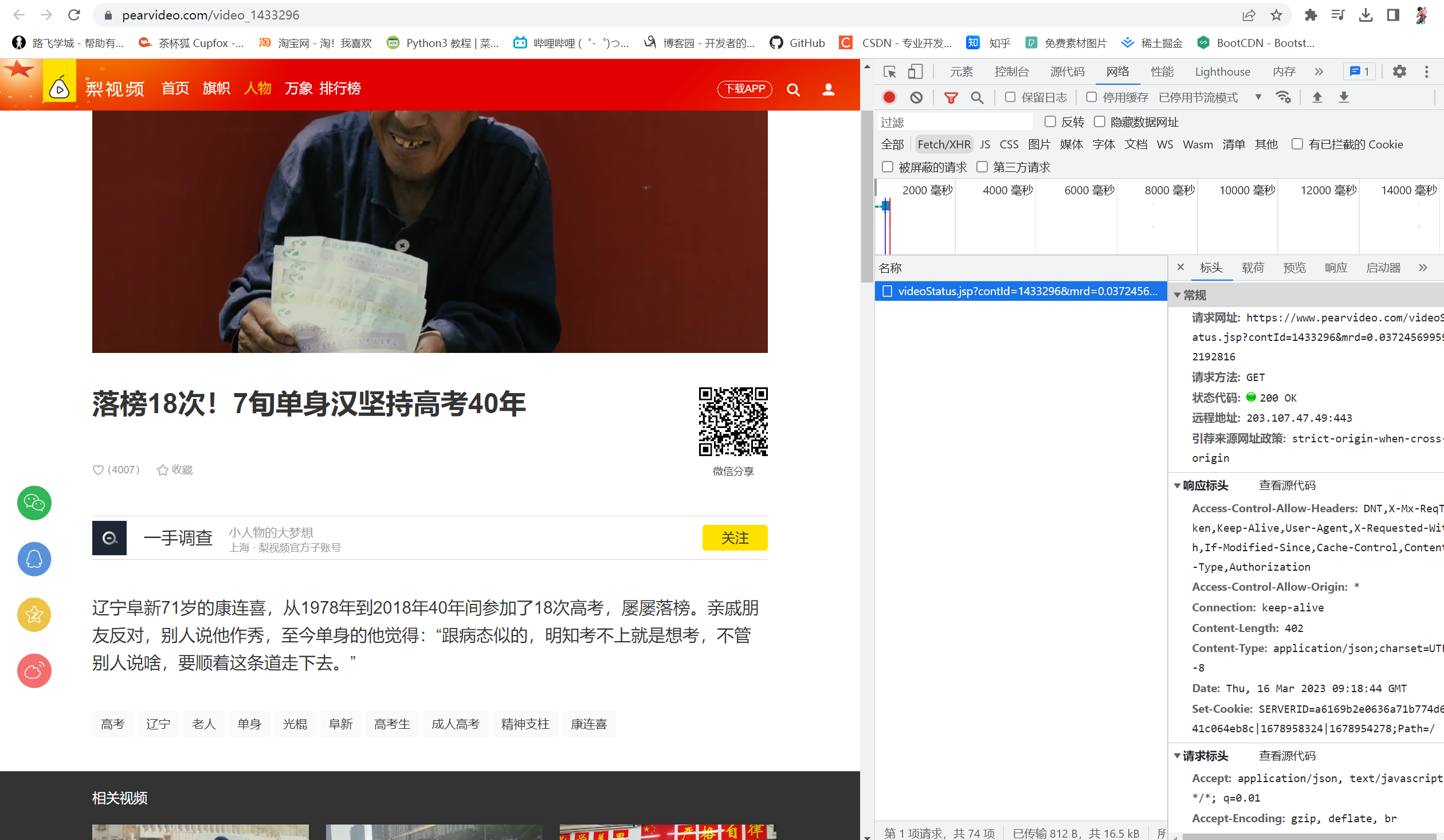The height and width of the screenshot is (840, 1444).
Task: Enable the 停用缓存 checkbox
Action: pos(1092,97)
